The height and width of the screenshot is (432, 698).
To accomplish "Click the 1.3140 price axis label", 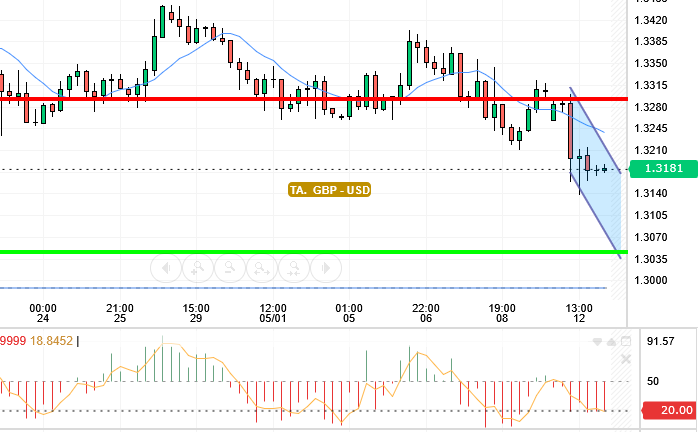I will (651, 194).
